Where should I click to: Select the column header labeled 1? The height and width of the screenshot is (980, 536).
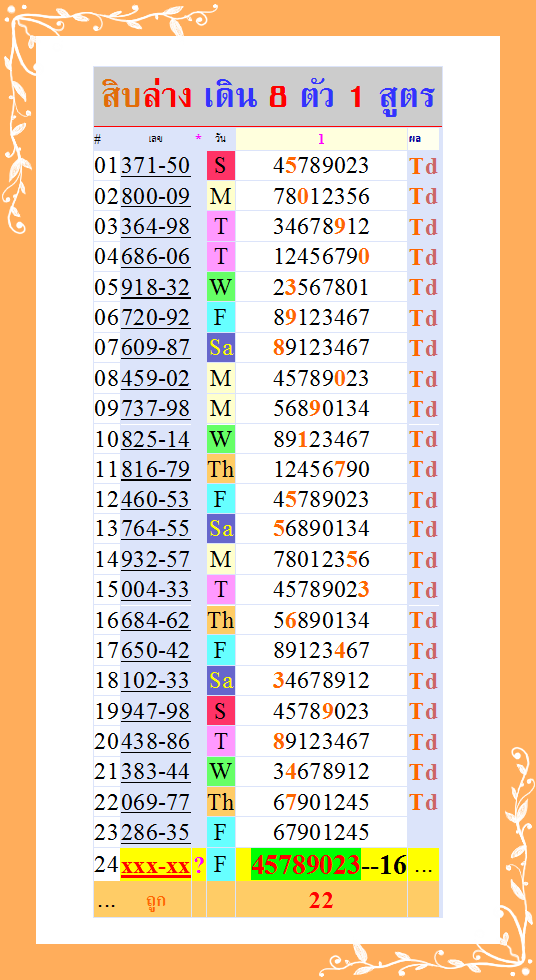pos(321,139)
